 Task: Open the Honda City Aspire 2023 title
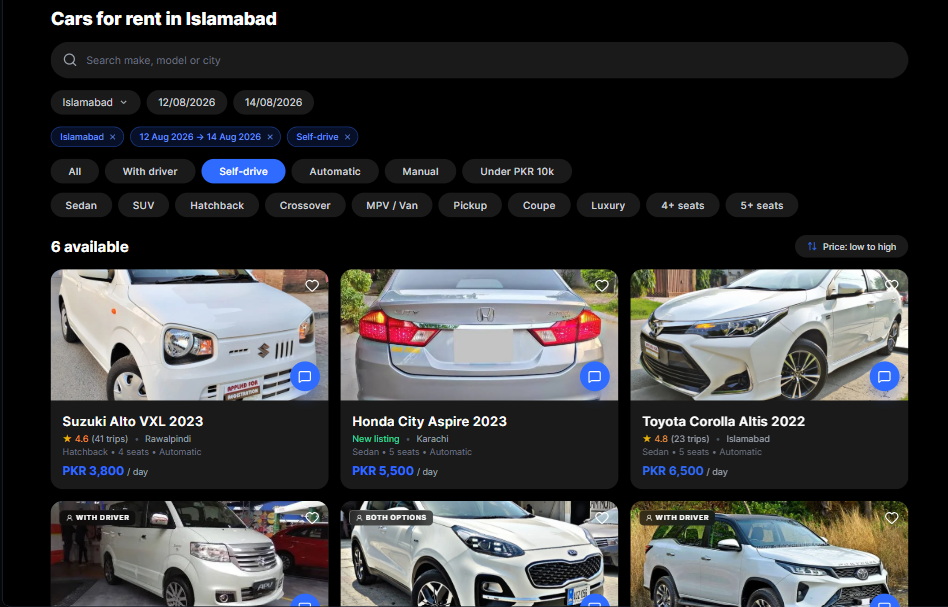pos(429,421)
